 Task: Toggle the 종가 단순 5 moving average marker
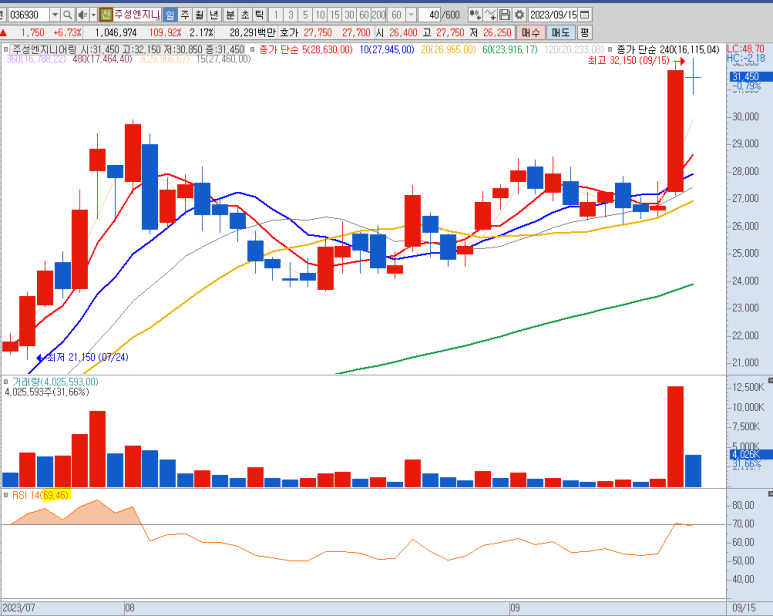(252, 50)
